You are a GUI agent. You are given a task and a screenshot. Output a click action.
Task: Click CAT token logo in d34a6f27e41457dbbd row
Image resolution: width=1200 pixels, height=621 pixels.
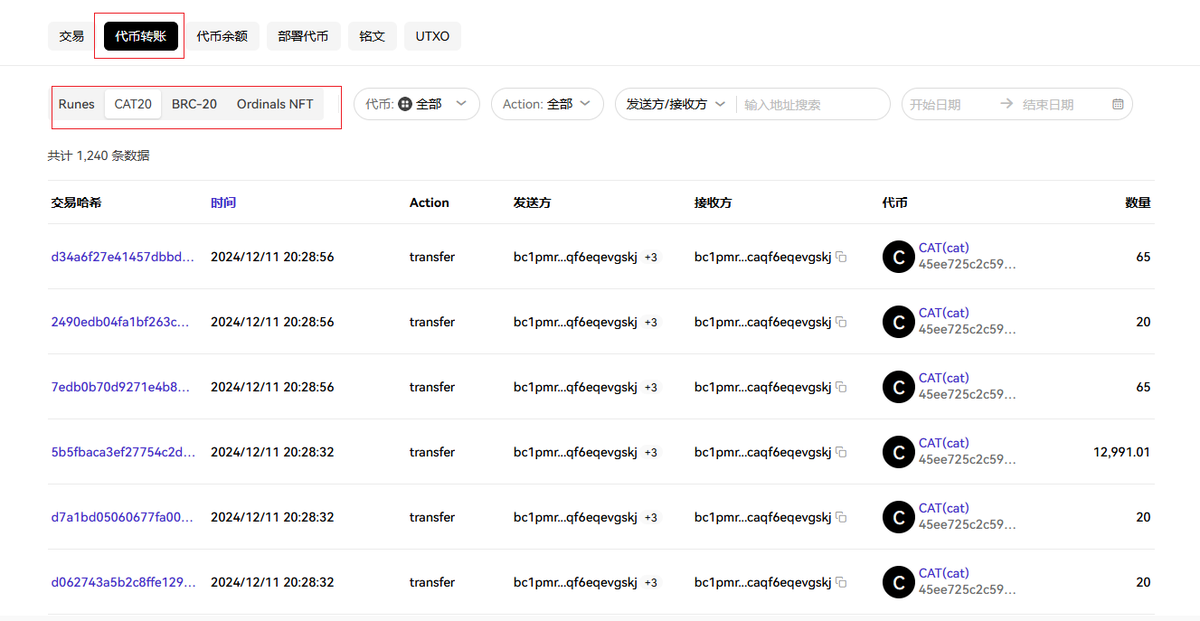point(898,257)
